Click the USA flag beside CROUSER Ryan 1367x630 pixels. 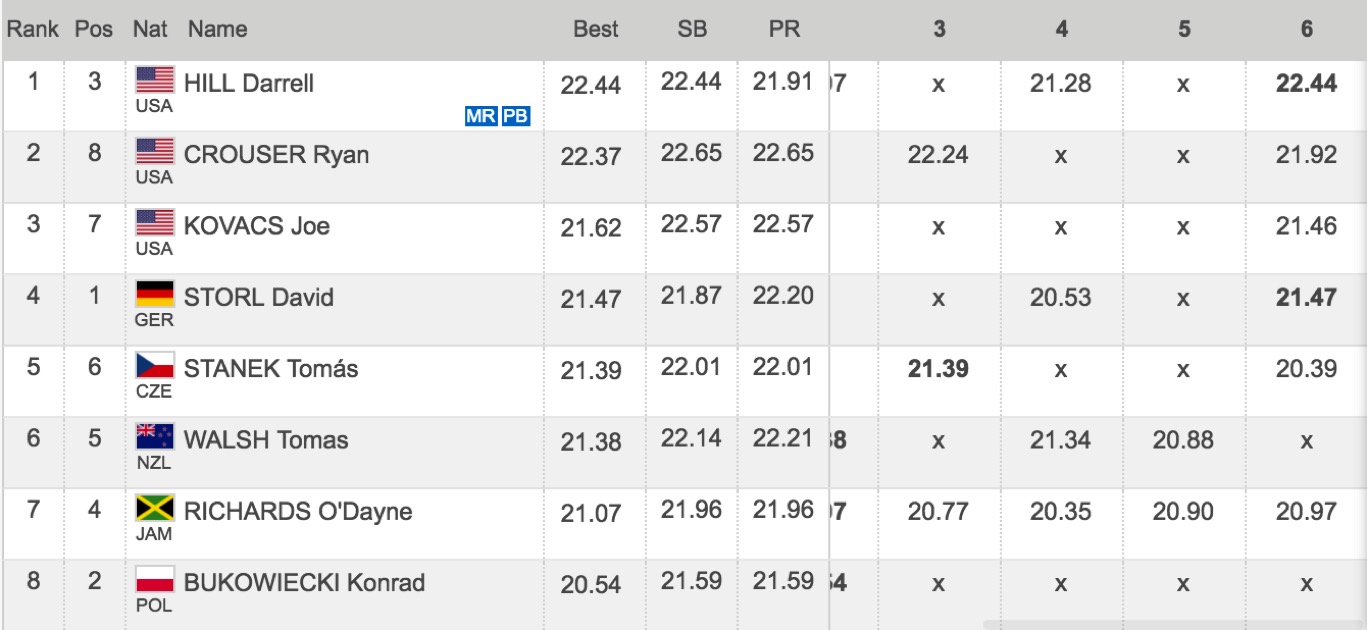pos(155,152)
